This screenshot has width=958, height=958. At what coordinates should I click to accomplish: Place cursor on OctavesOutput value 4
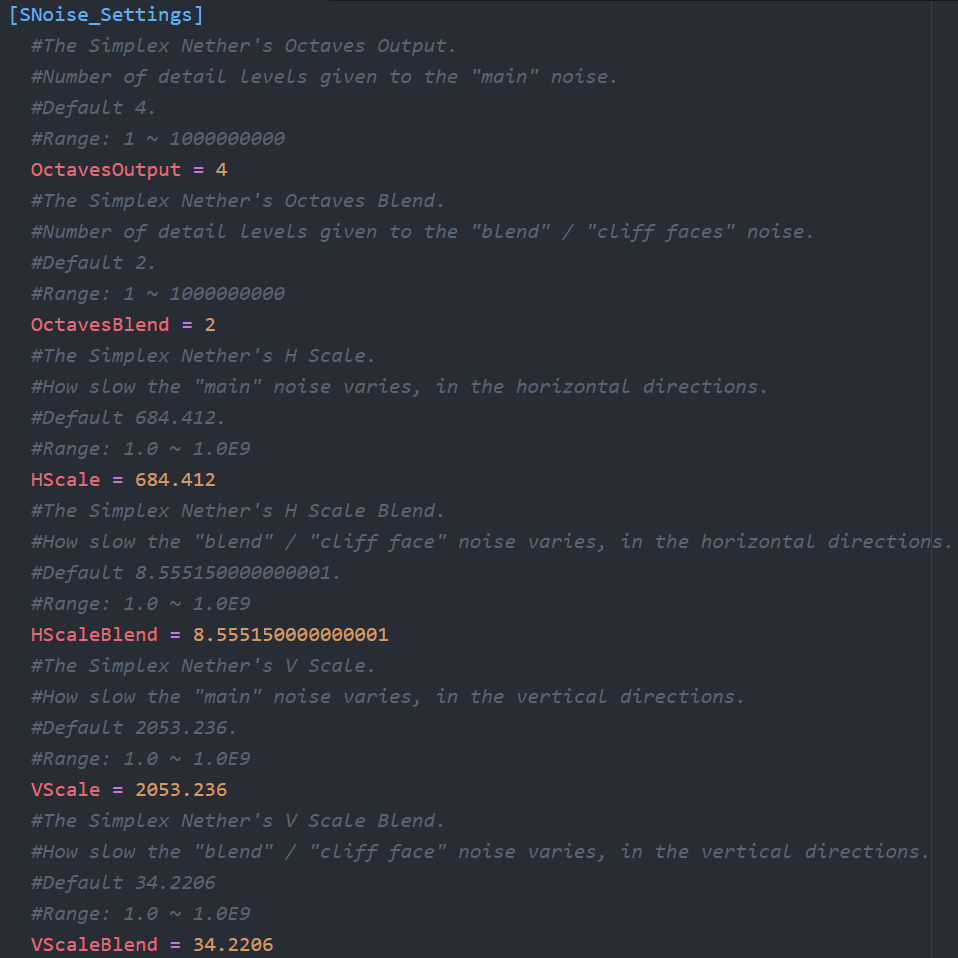[x=221, y=170]
